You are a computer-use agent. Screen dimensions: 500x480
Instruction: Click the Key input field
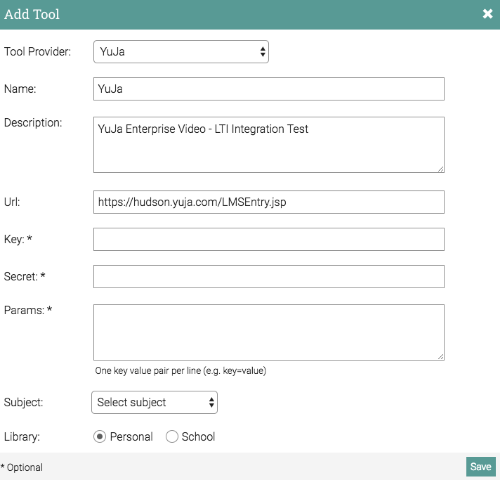(x=269, y=239)
